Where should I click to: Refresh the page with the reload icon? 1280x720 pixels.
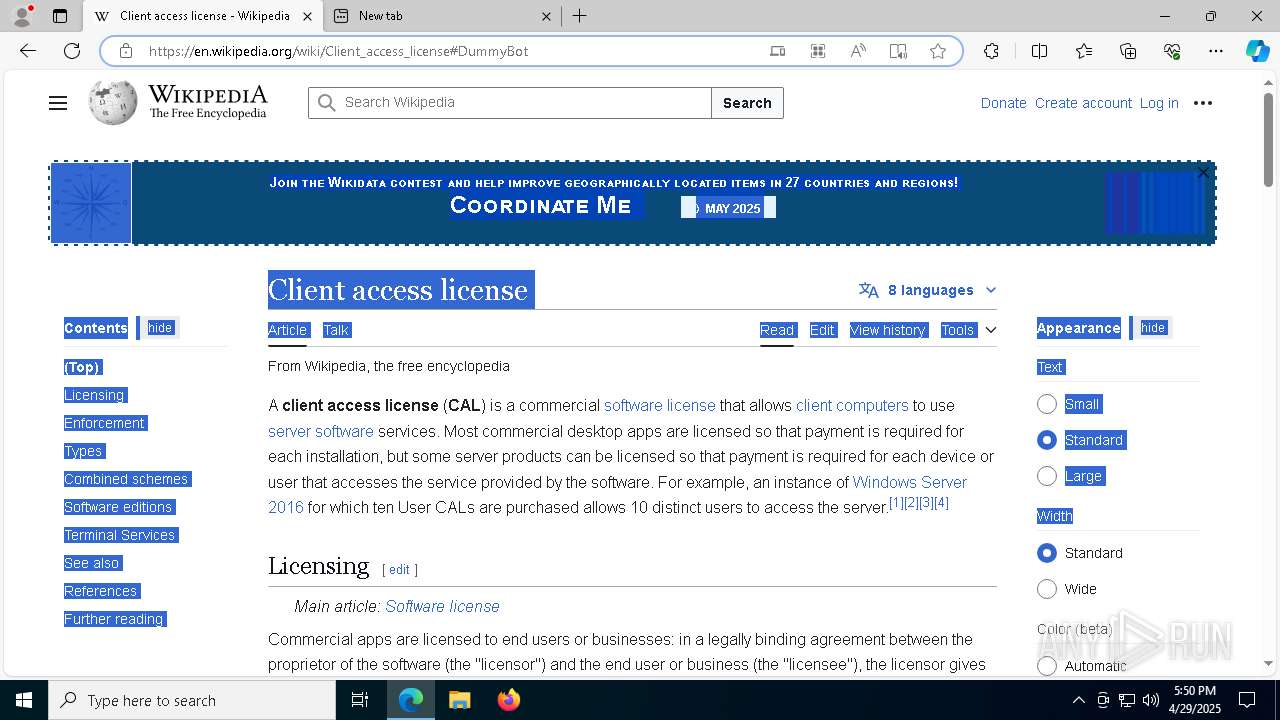[x=72, y=51]
